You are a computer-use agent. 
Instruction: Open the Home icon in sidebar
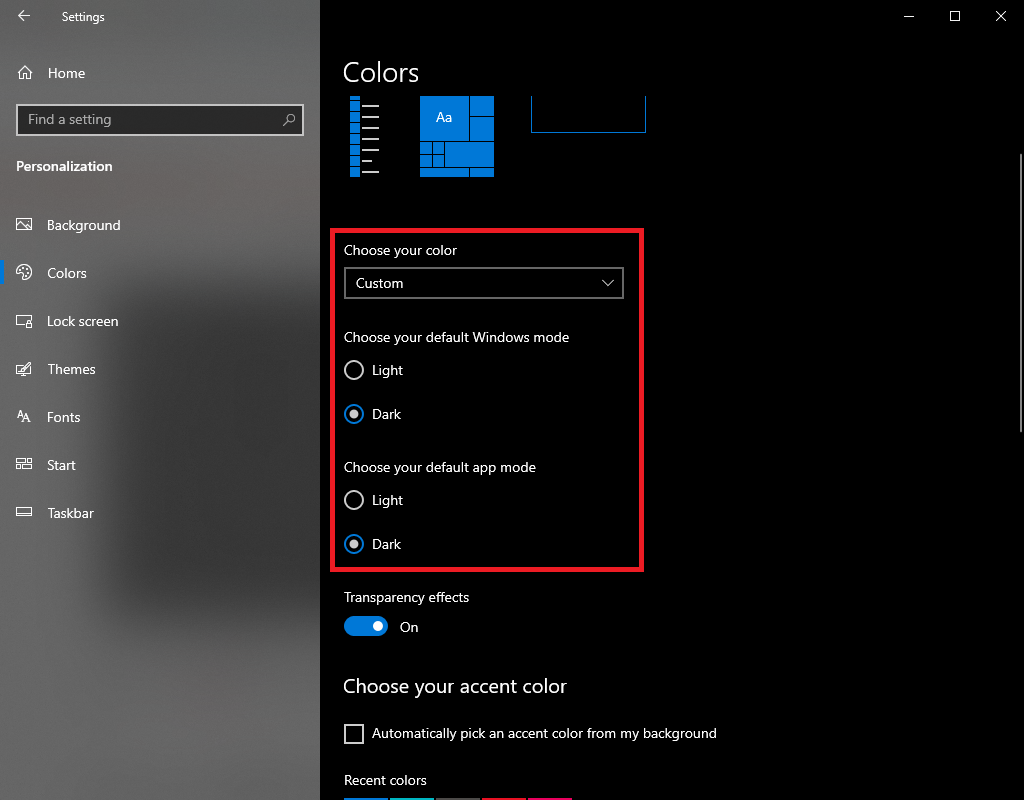click(25, 73)
